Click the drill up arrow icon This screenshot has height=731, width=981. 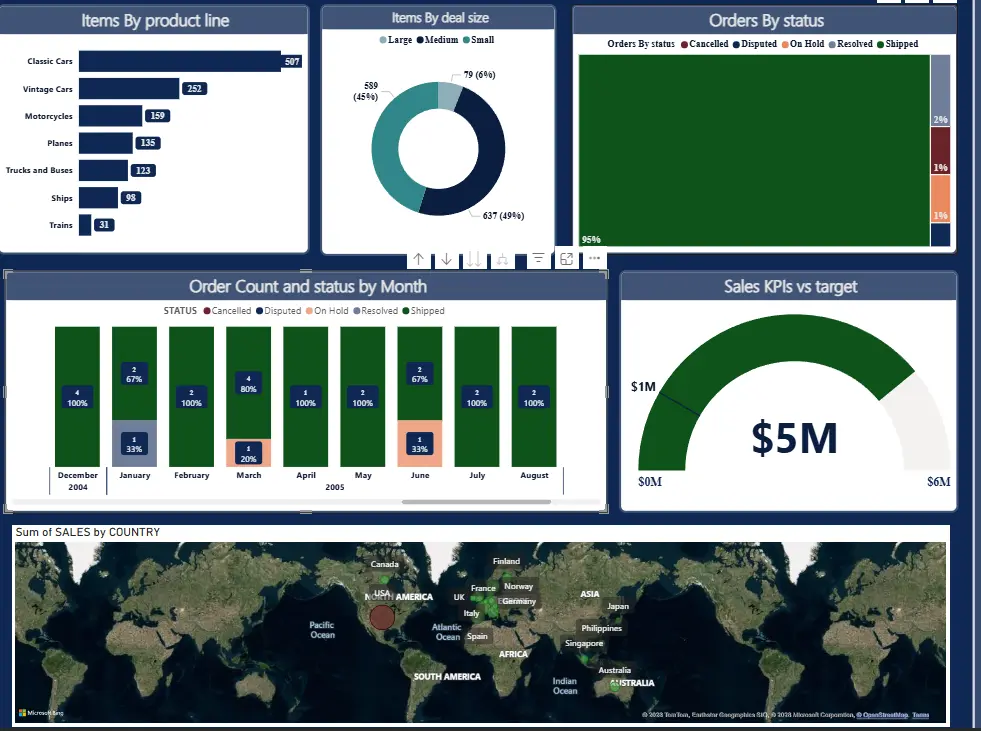point(419,258)
